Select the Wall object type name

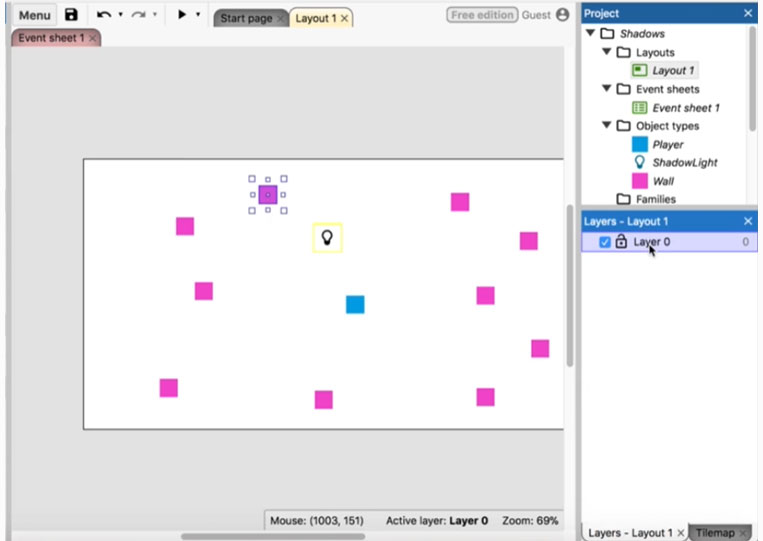(663, 181)
